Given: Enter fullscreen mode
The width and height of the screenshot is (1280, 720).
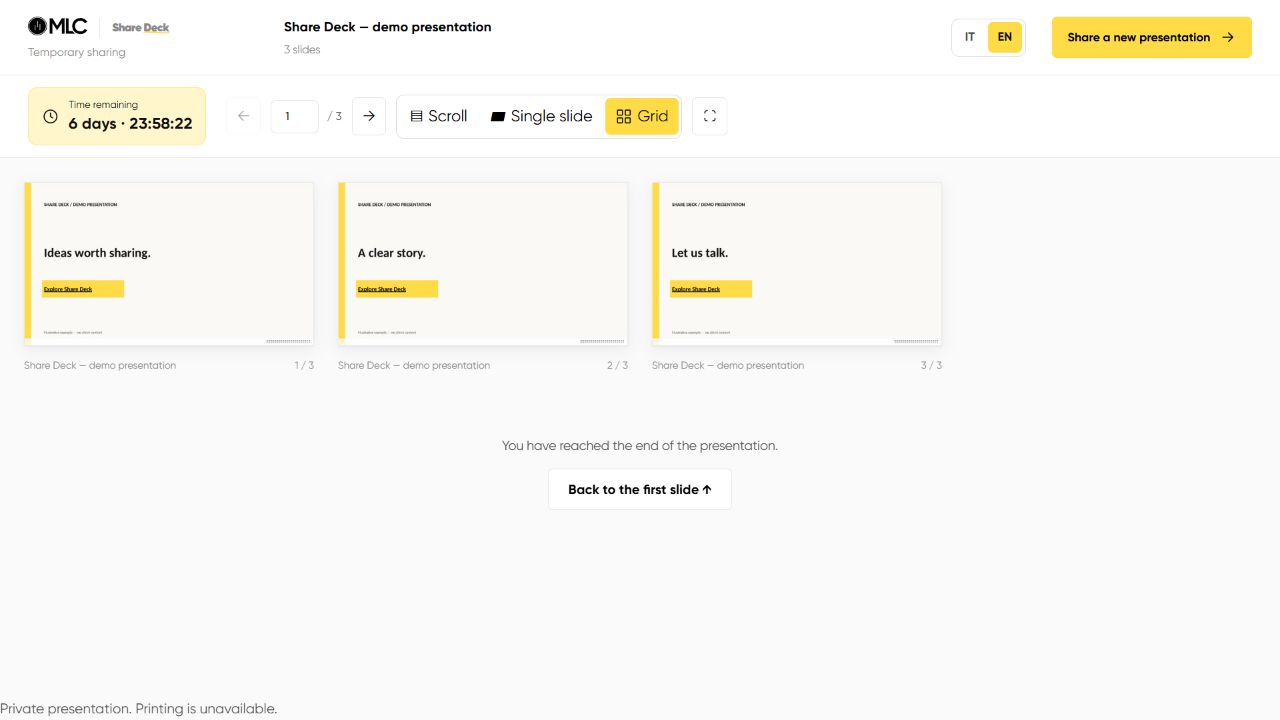Looking at the screenshot, I should coord(710,116).
